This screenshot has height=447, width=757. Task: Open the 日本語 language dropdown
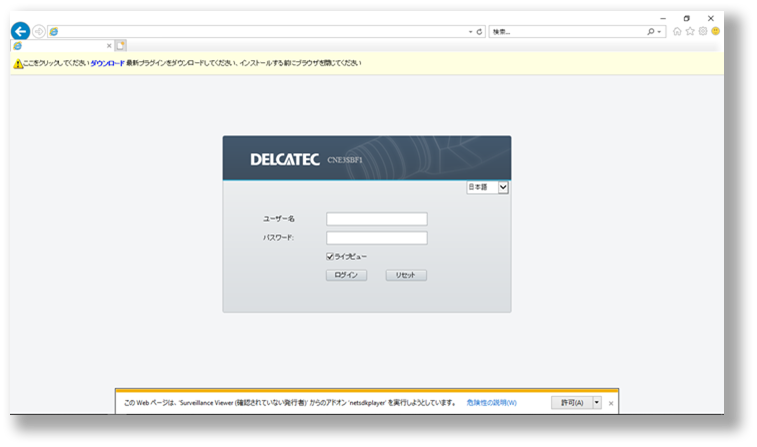488,187
